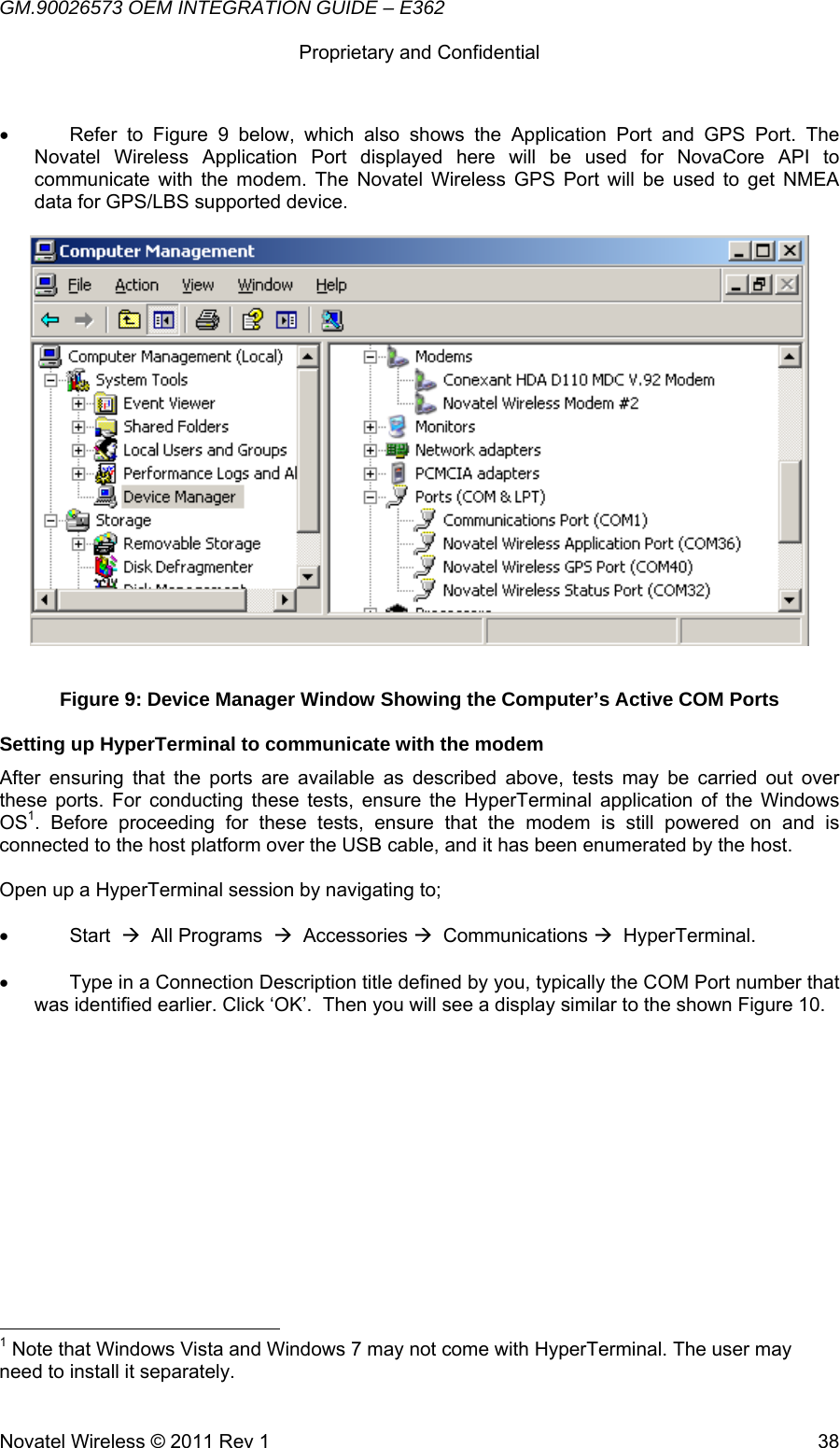Select Novatel Wireless Status Port (COM32)
Viewport: 840px width, 1448px height.
(x=576, y=590)
